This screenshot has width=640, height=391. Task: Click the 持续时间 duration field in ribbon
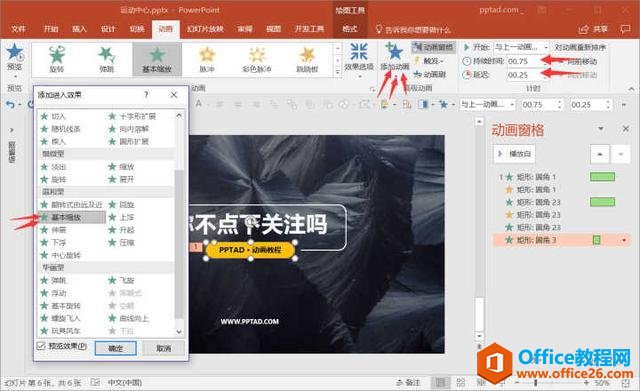click(x=525, y=61)
